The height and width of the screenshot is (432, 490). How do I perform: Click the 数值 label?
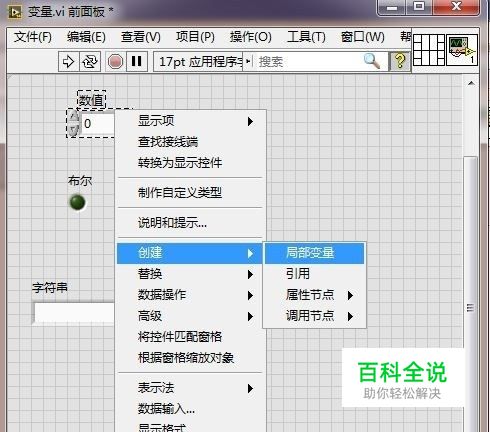click(92, 100)
